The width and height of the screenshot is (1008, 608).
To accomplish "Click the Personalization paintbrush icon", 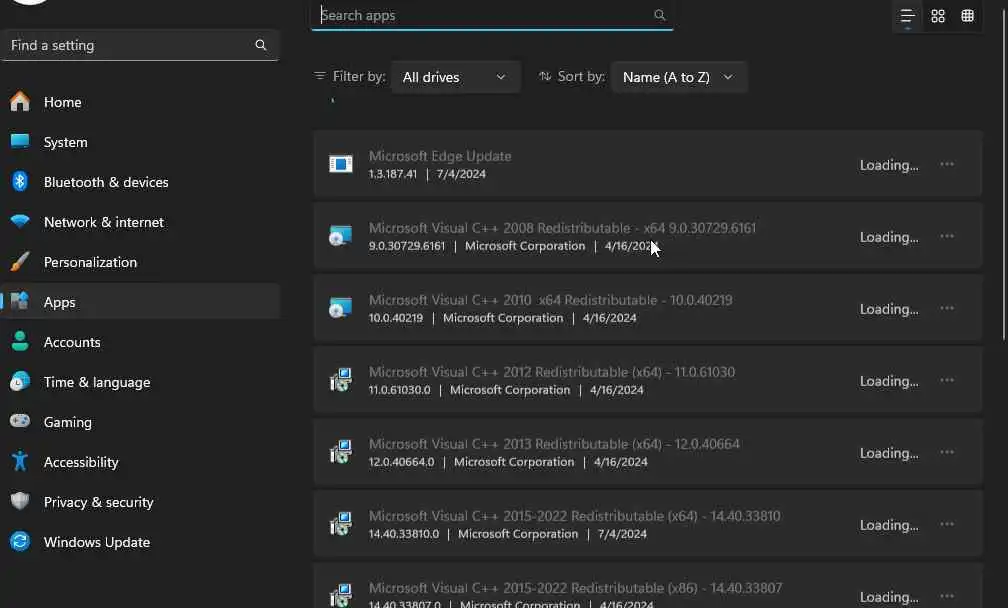I will [20, 262].
